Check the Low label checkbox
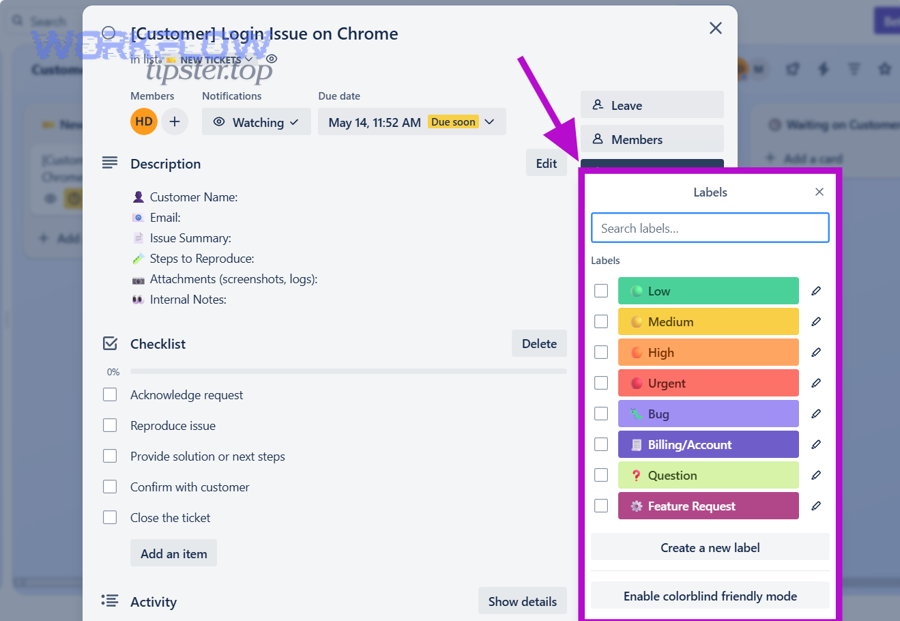The image size is (900, 621). 601,291
